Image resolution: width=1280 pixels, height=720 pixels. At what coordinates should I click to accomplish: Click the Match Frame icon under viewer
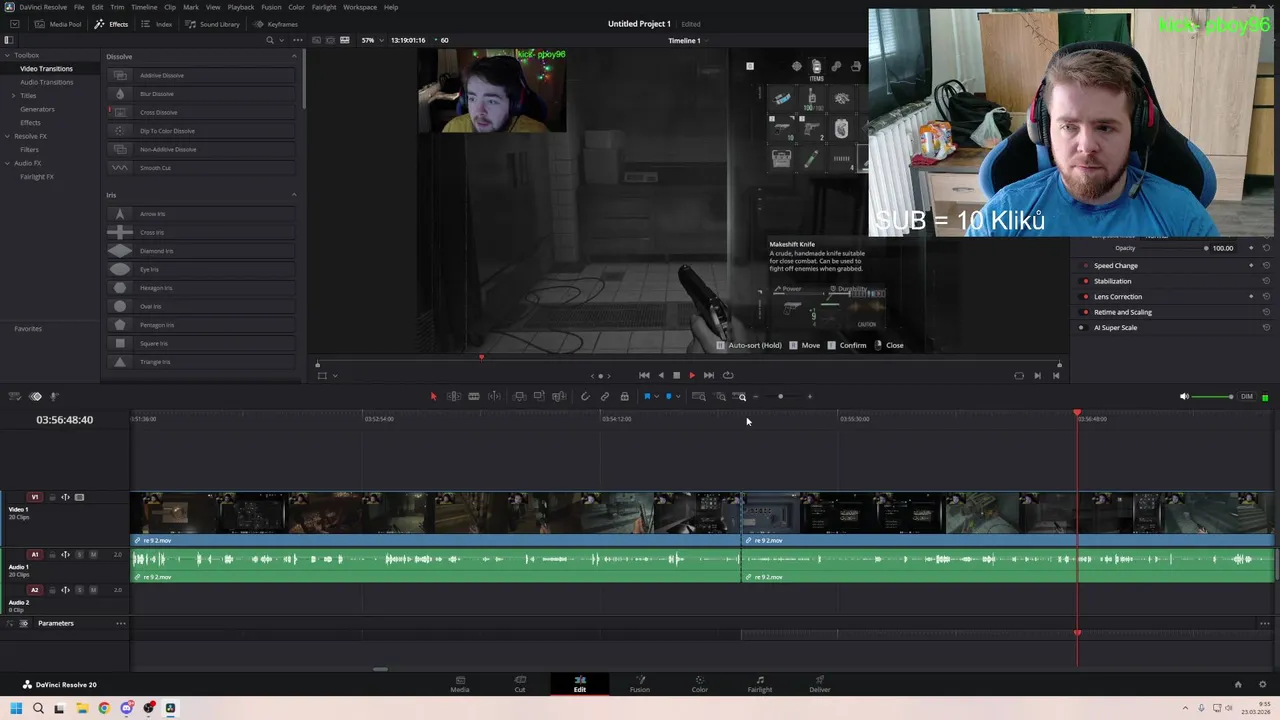[x=1019, y=376]
